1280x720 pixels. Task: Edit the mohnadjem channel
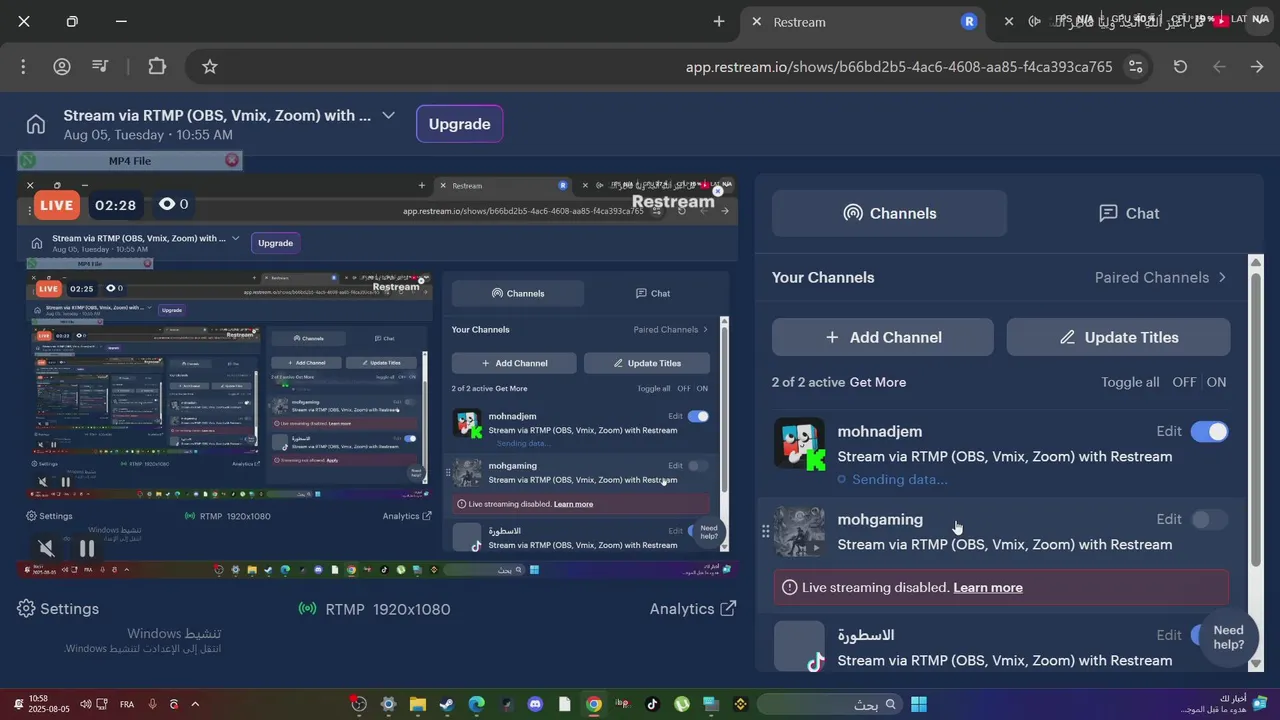(1169, 431)
